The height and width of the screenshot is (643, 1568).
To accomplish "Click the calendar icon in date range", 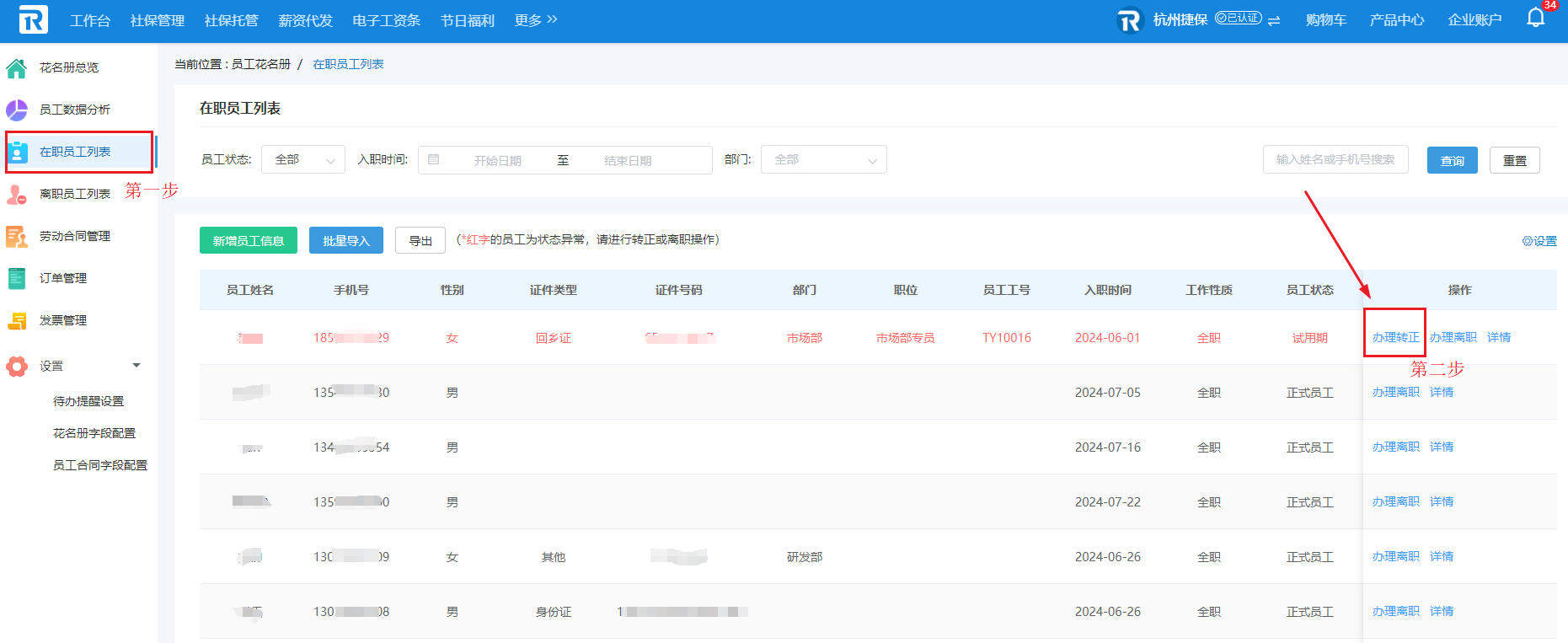I will (x=434, y=159).
